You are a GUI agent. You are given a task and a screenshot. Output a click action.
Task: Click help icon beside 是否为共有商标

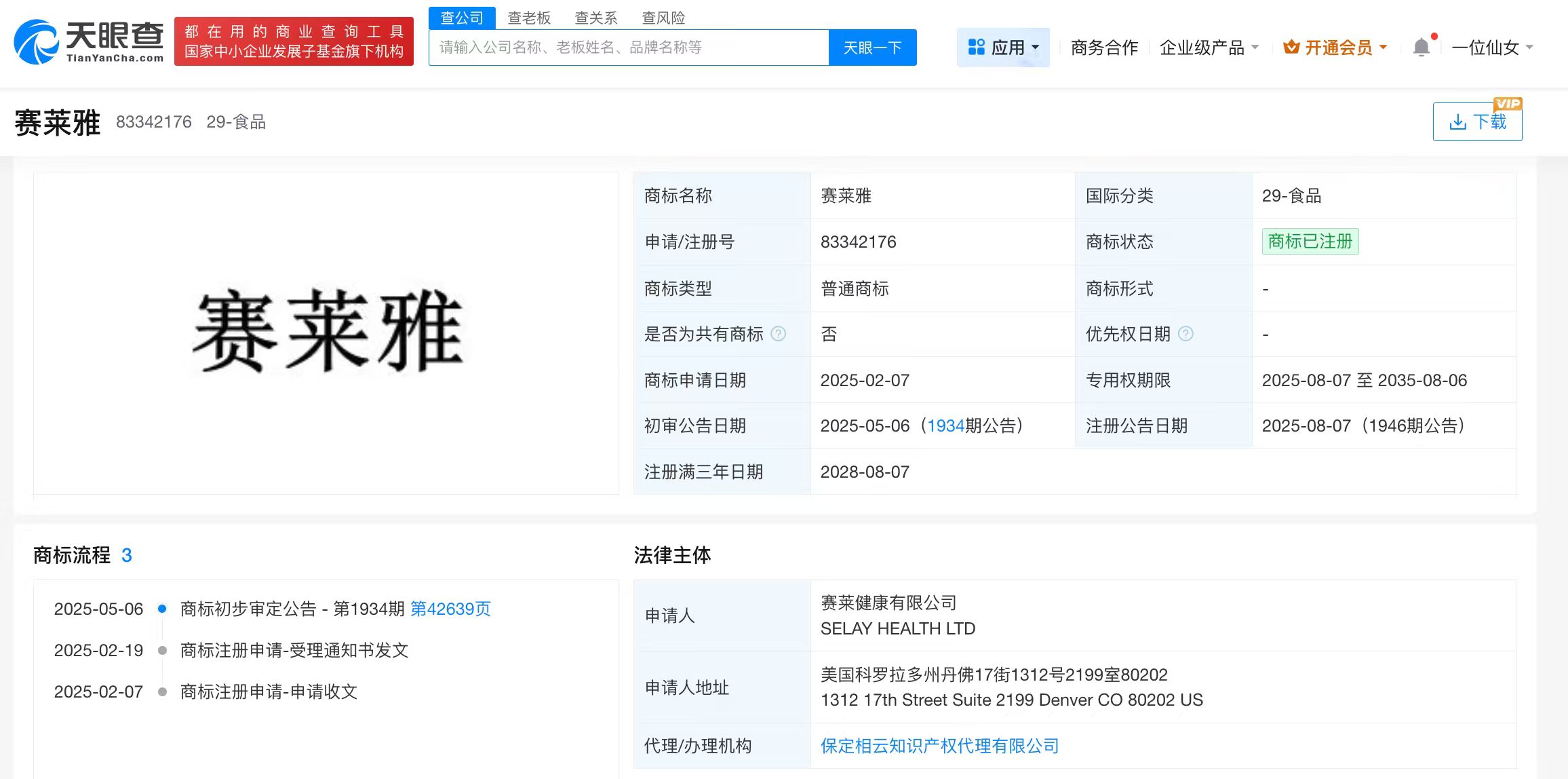pyautogui.click(x=779, y=334)
